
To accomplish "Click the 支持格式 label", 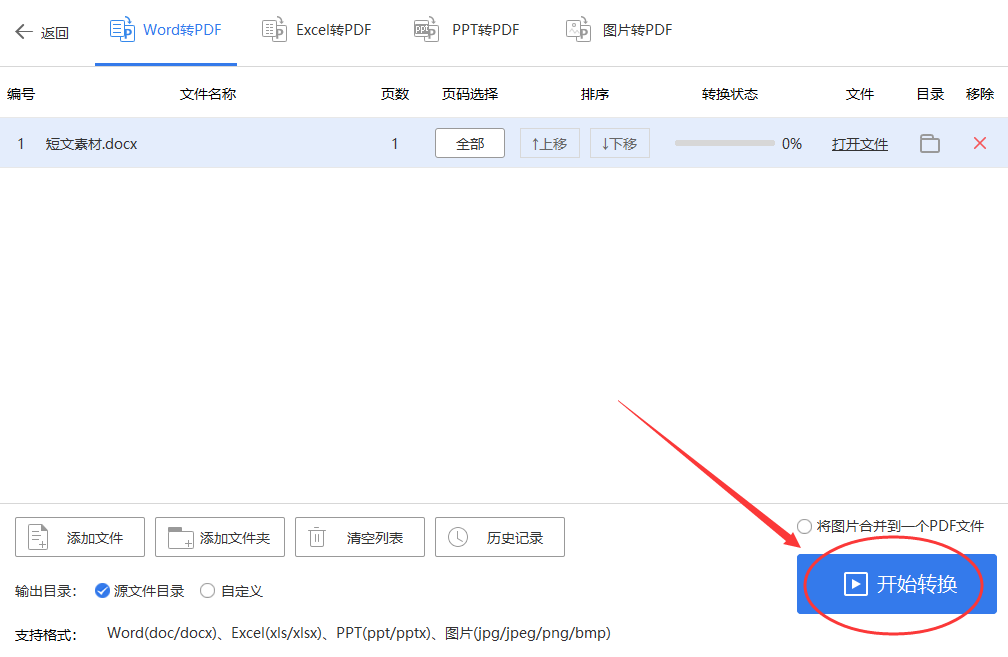I will click(46, 635).
